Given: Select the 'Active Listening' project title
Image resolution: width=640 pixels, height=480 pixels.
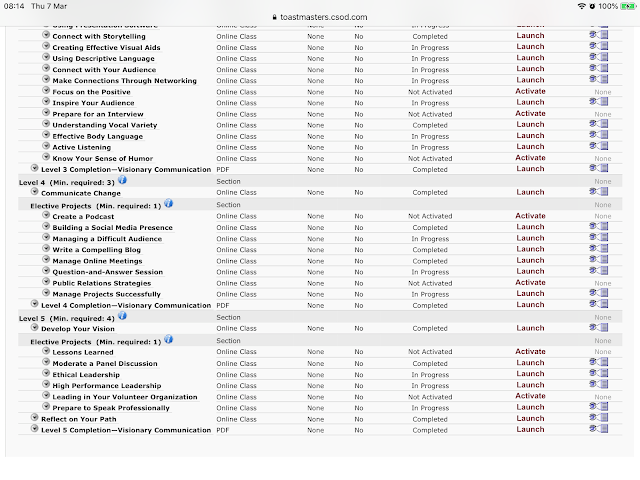Looking at the screenshot, I should coord(82,147).
